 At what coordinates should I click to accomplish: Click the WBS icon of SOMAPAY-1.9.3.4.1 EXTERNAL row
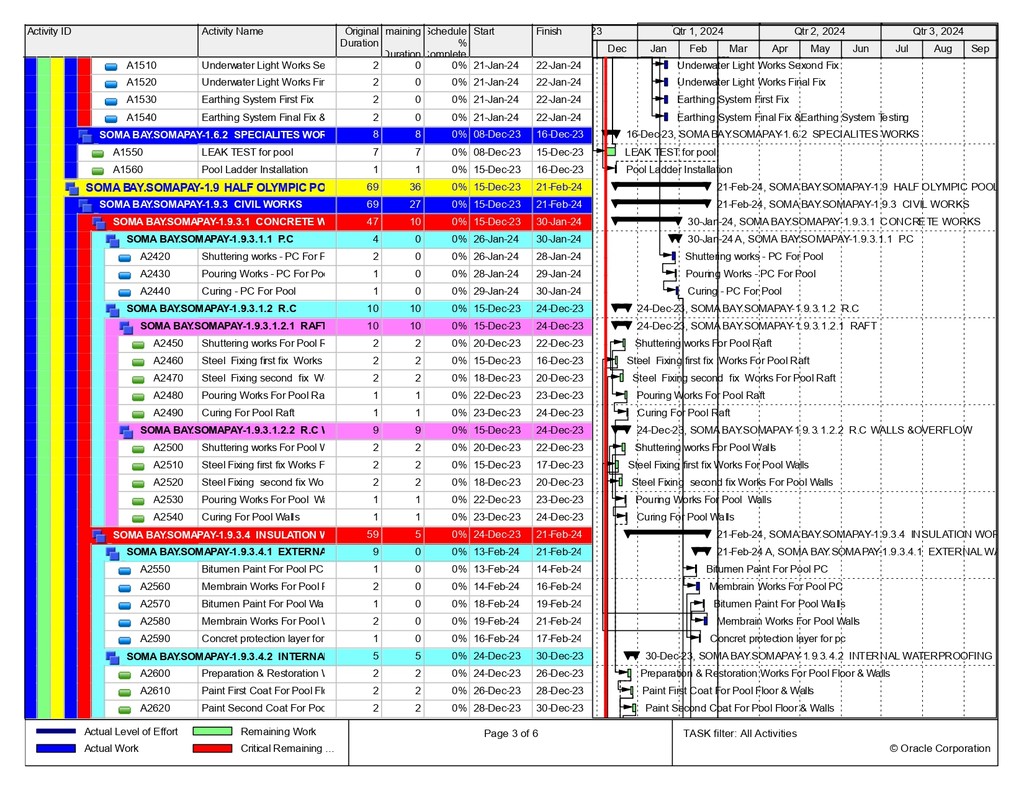[112, 553]
